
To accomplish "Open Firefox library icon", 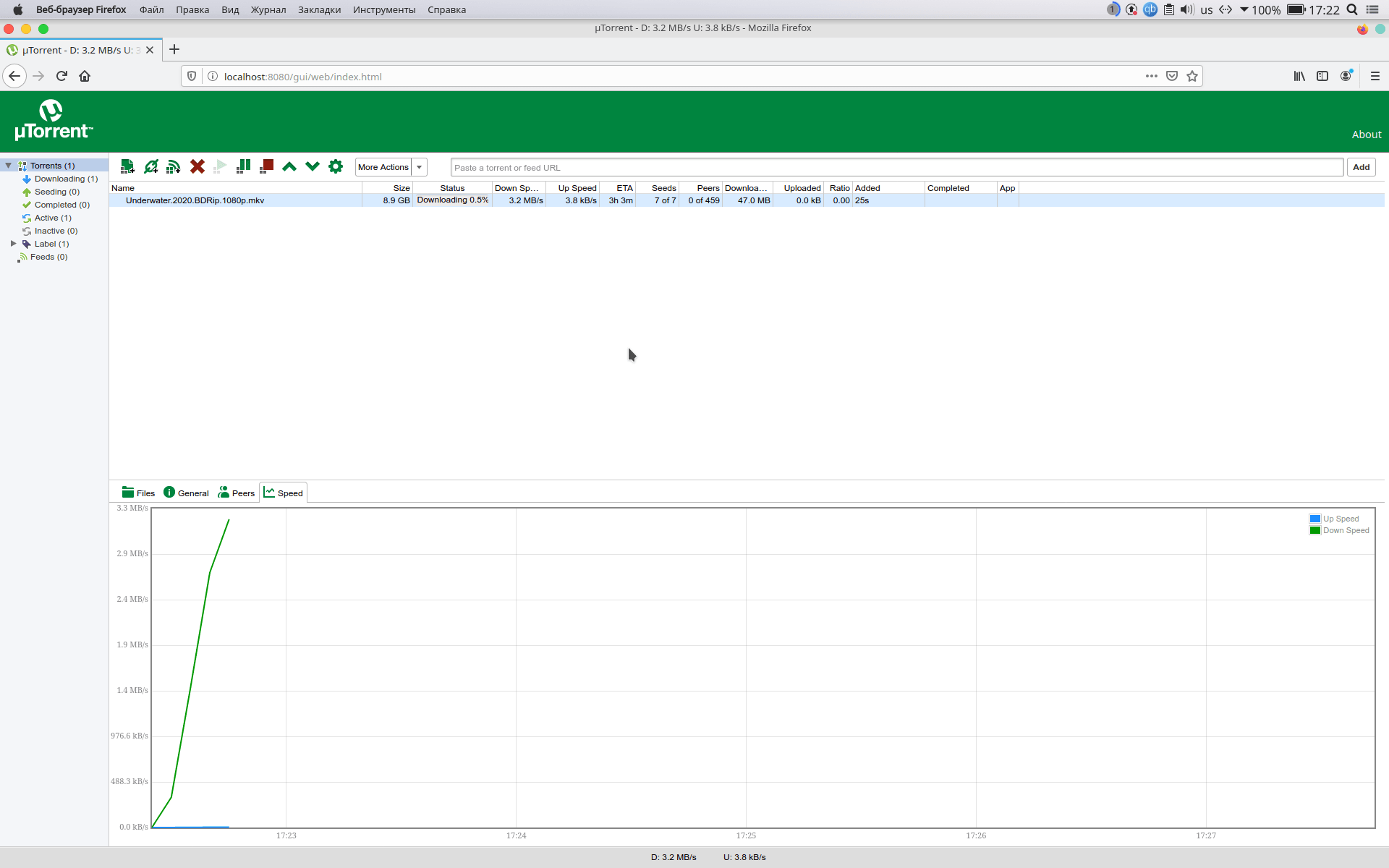I will point(1300,76).
